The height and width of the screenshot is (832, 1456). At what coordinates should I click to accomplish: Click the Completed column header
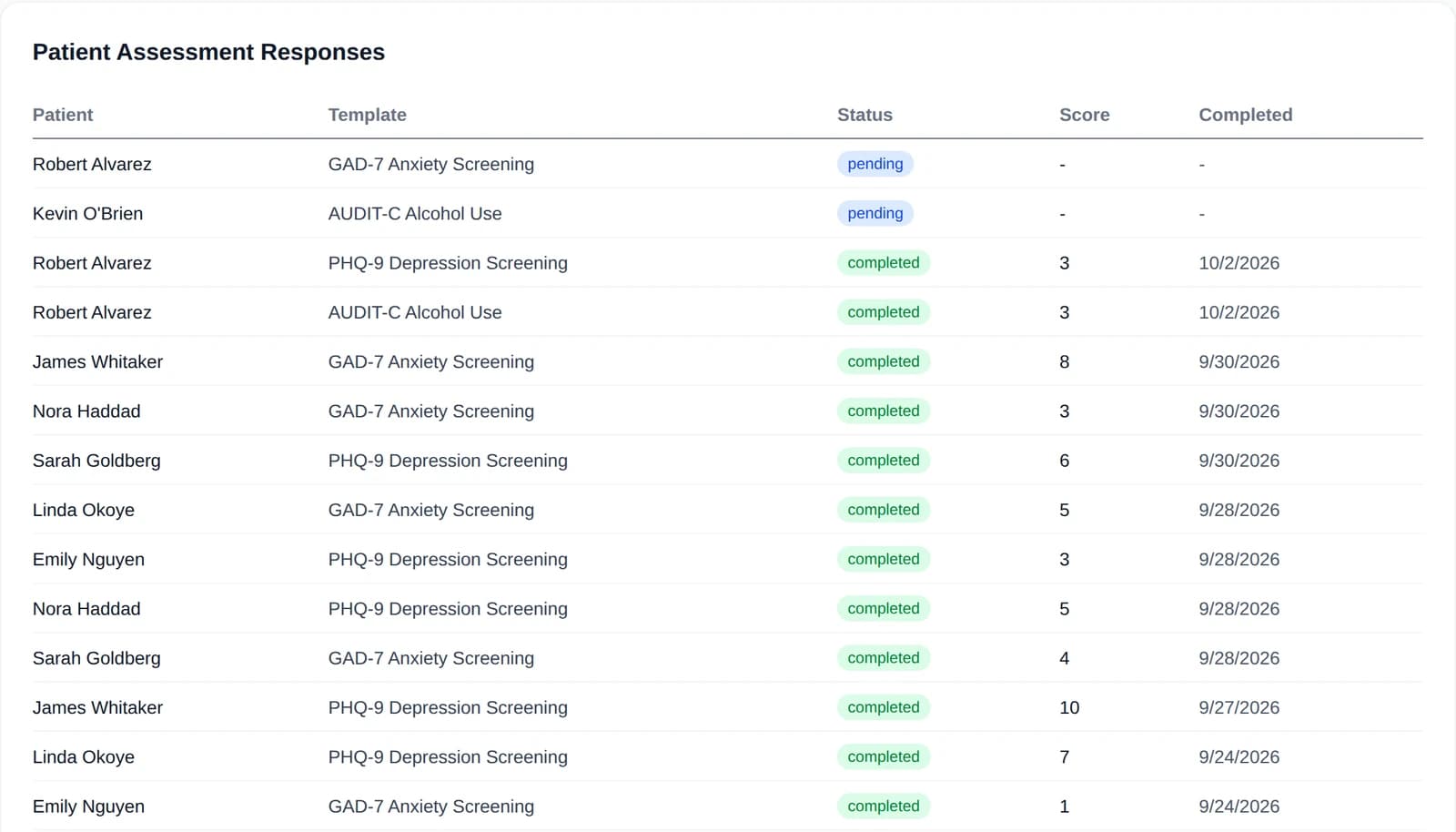[x=1246, y=115]
